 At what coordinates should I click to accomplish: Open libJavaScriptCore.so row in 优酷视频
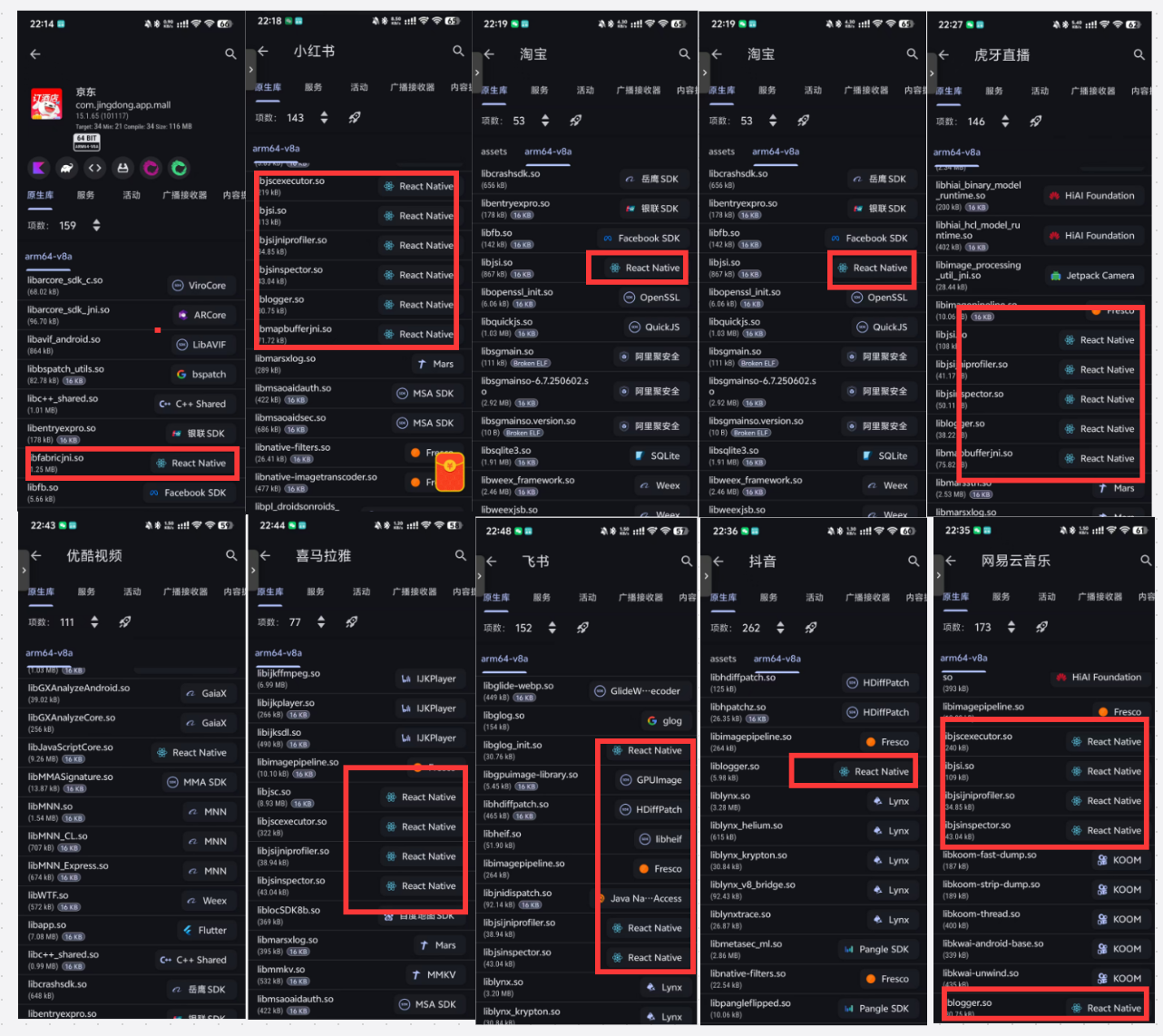(x=131, y=752)
